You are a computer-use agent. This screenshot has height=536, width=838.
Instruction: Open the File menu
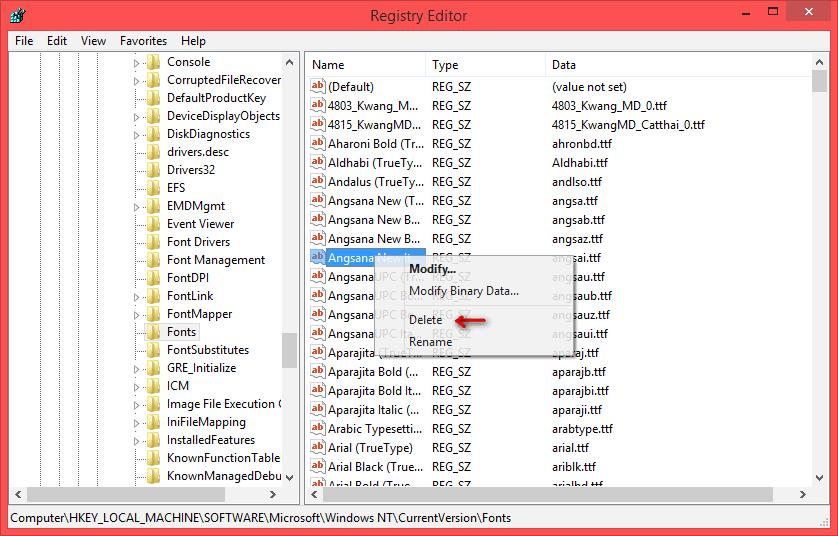(x=24, y=41)
